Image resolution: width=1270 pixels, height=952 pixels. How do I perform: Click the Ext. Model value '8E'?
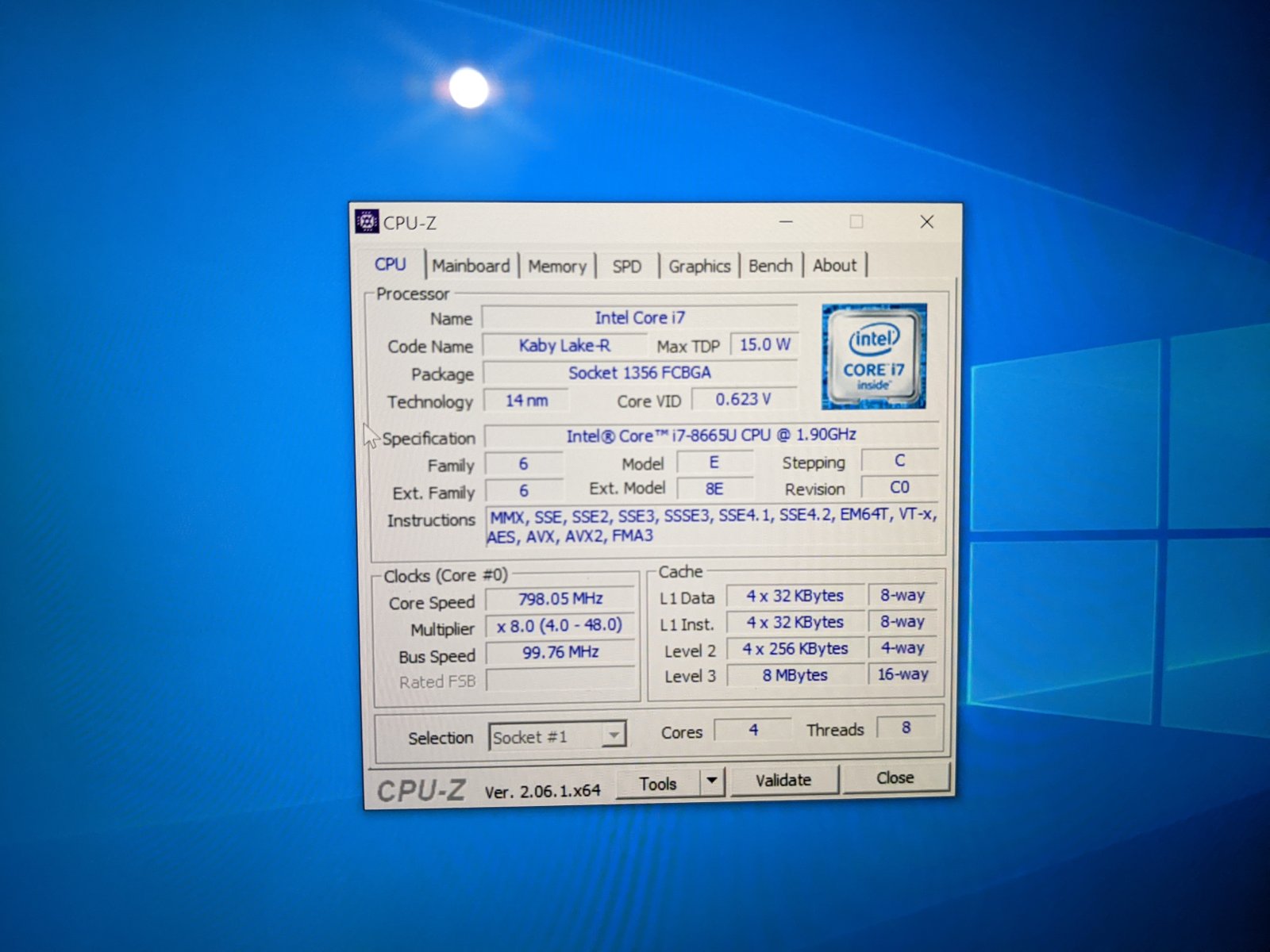click(x=714, y=489)
